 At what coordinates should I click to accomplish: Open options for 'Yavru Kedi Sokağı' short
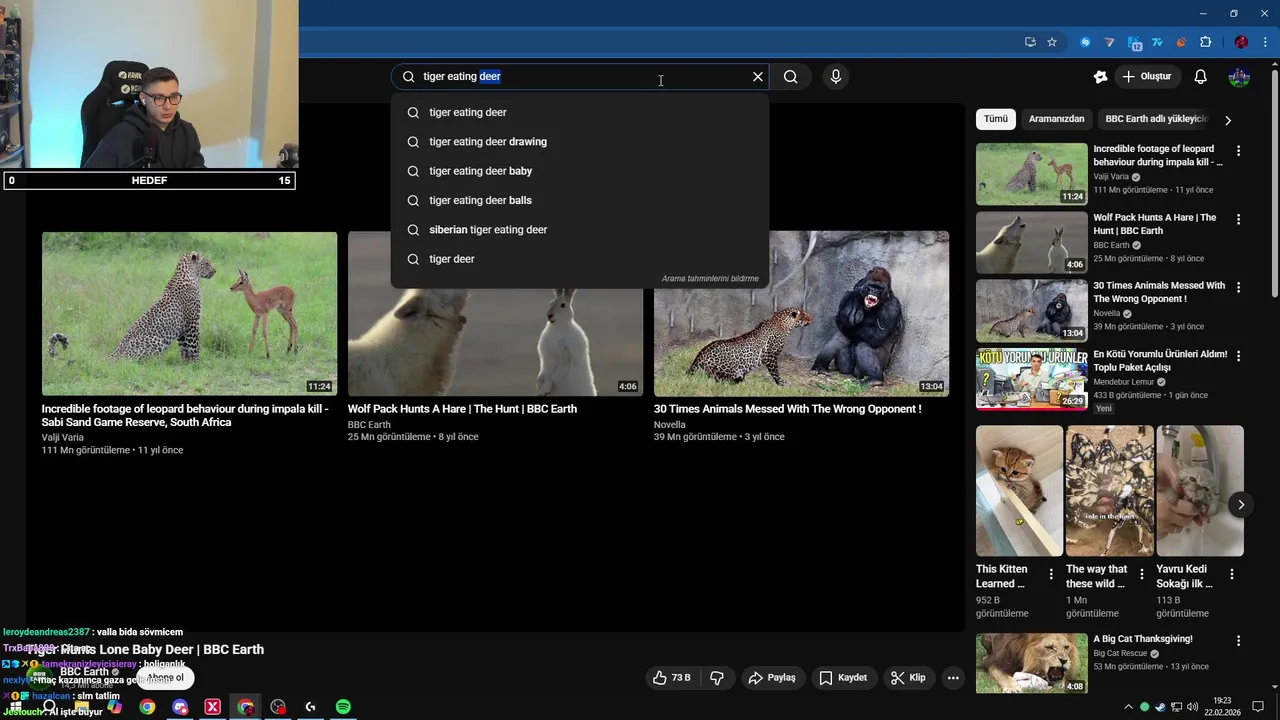click(x=1232, y=574)
